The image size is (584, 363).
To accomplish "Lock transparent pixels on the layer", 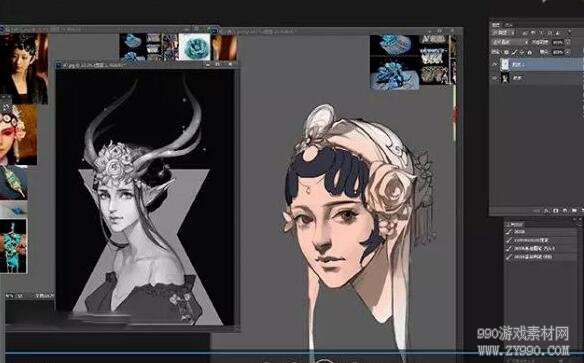I will coord(507,52).
